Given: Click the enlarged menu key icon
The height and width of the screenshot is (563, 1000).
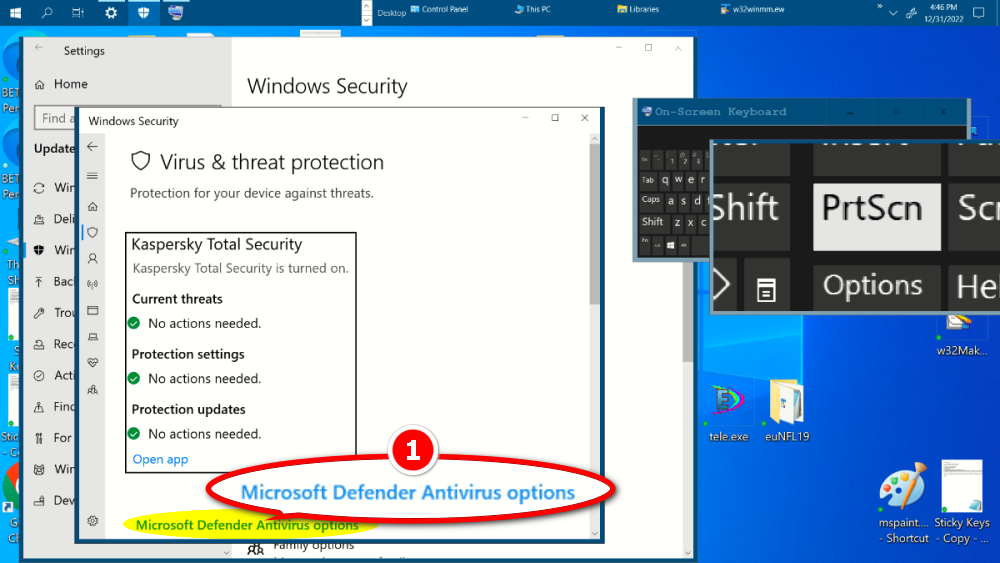Looking at the screenshot, I should point(765,288).
